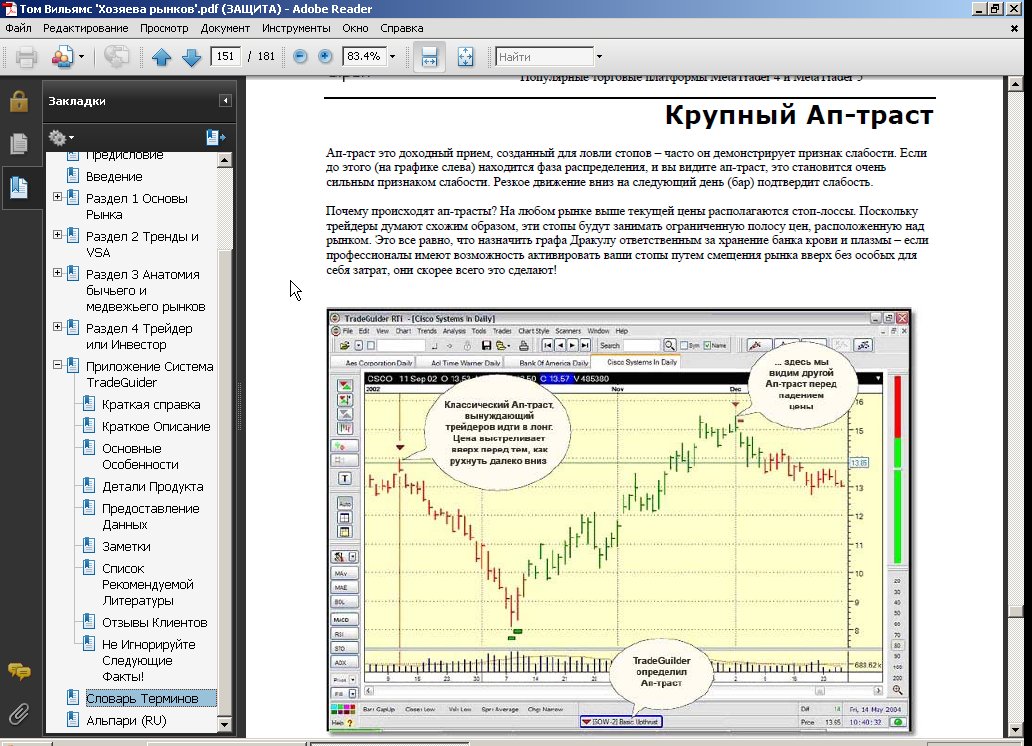Viewport: 1032px width, 746px height.
Task: Collapse the Приложение Система TradeGuider bookmark
Action: click(58, 366)
